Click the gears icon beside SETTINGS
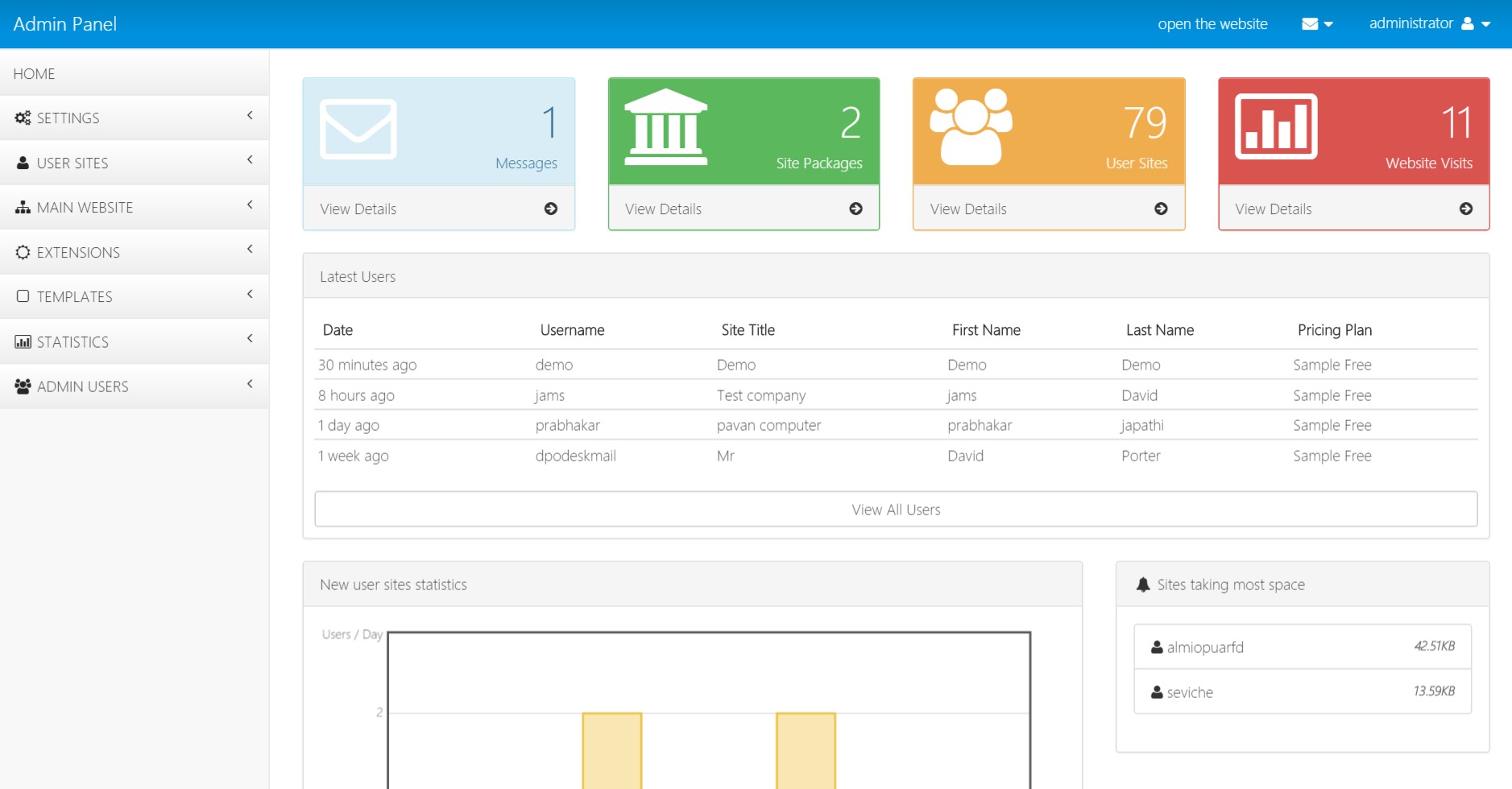 [23, 118]
